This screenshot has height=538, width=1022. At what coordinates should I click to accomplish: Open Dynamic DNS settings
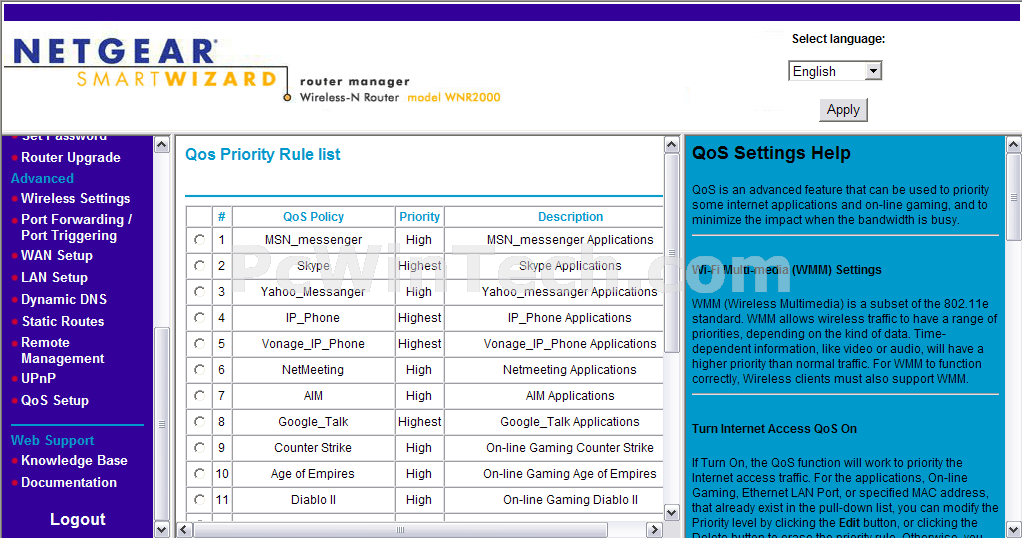pyautogui.click(x=64, y=300)
